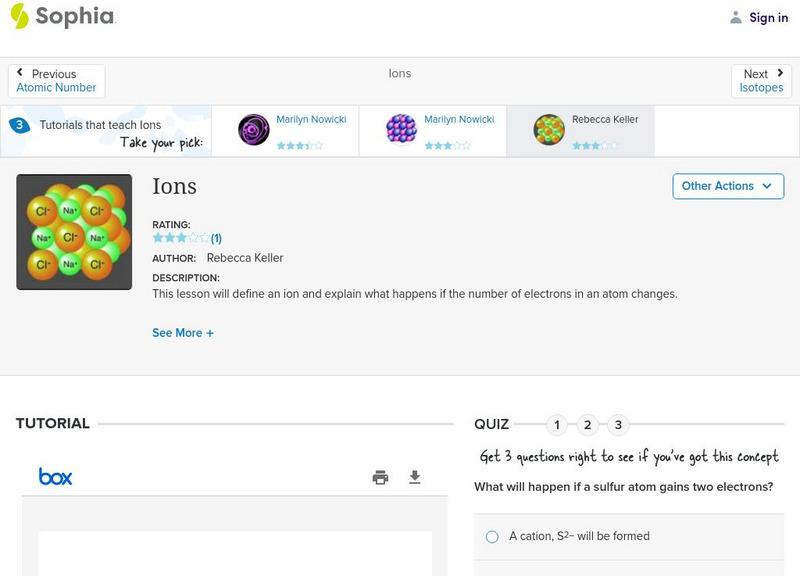Click the three-star rating under Ions title
Screen dimensions: 800x576
[x=181, y=238]
